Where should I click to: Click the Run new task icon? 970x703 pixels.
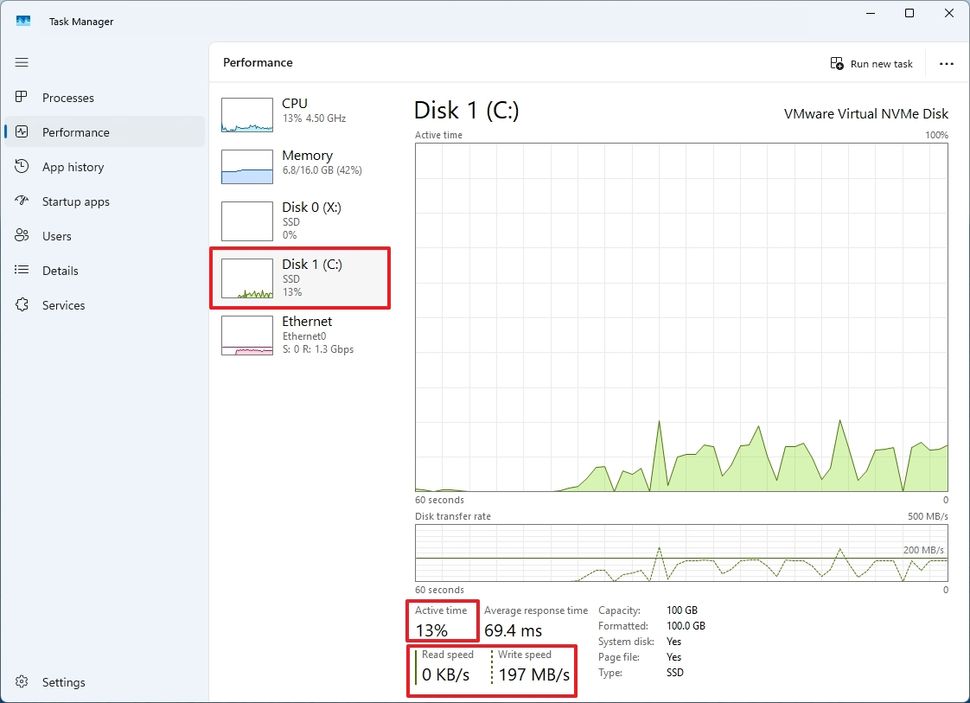pos(836,63)
